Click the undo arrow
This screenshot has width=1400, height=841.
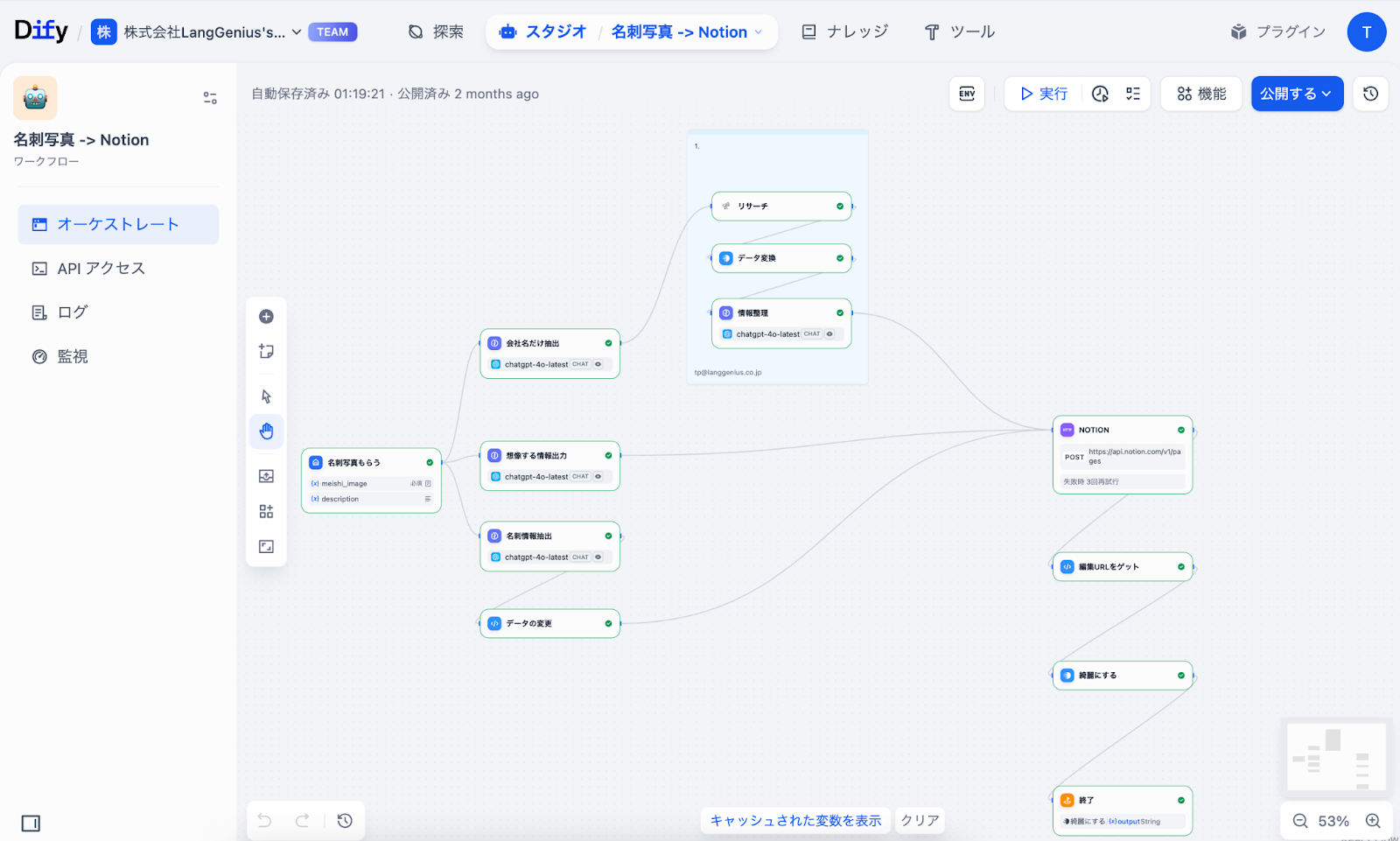(265, 821)
